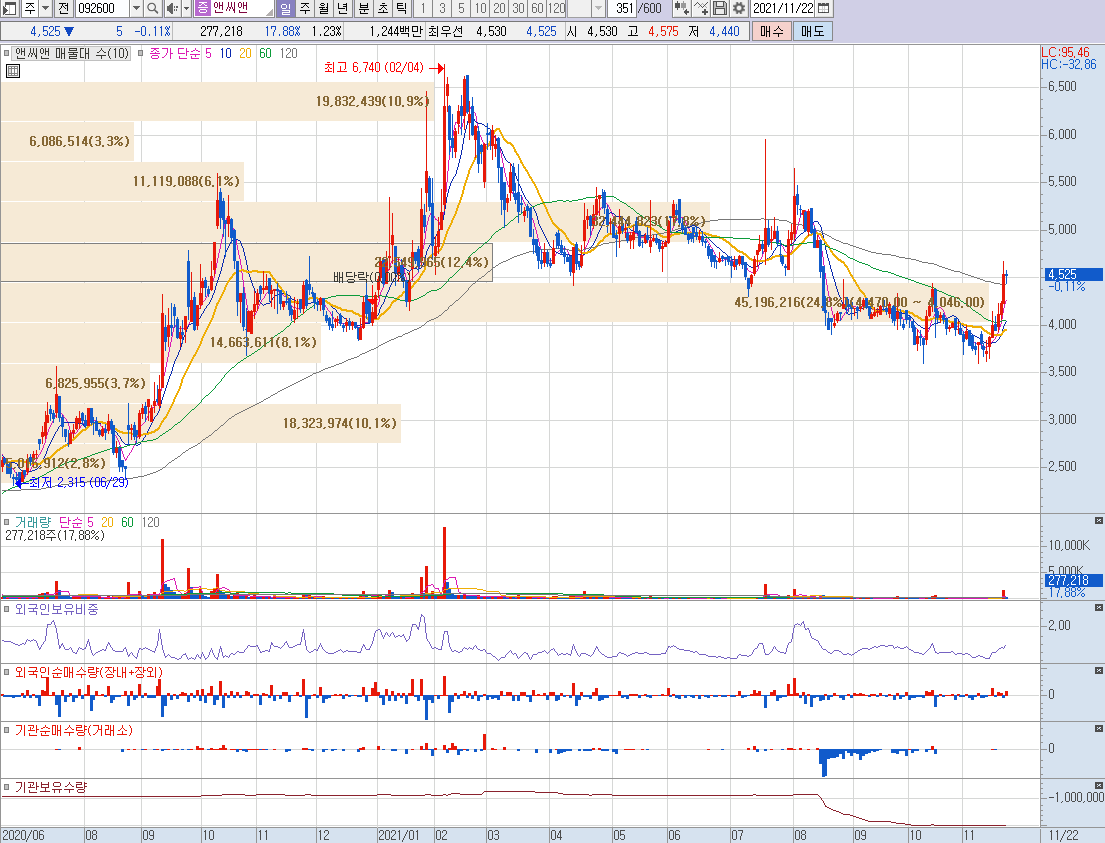The width and height of the screenshot is (1105, 843).
Task: Choose the 30 interval button
Action: pyautogui.click(x=518, y=8)
